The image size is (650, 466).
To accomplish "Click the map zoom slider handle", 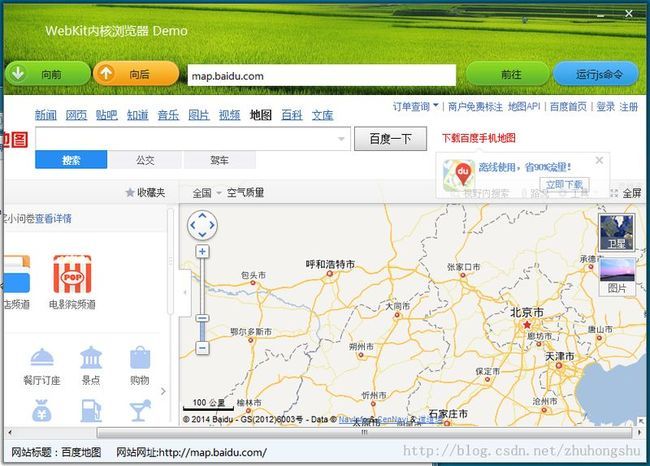I will 202,318.
